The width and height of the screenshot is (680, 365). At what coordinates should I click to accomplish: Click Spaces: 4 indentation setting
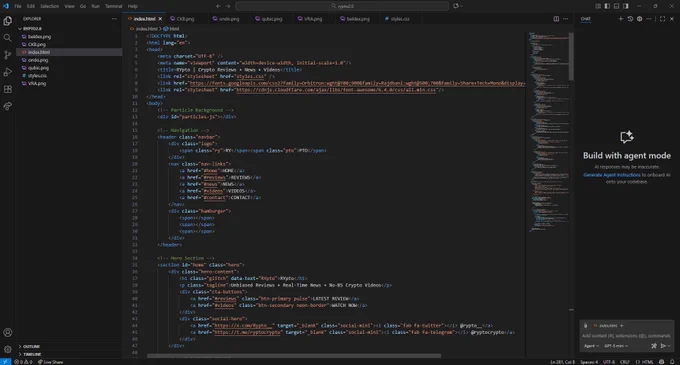point(589,362)
